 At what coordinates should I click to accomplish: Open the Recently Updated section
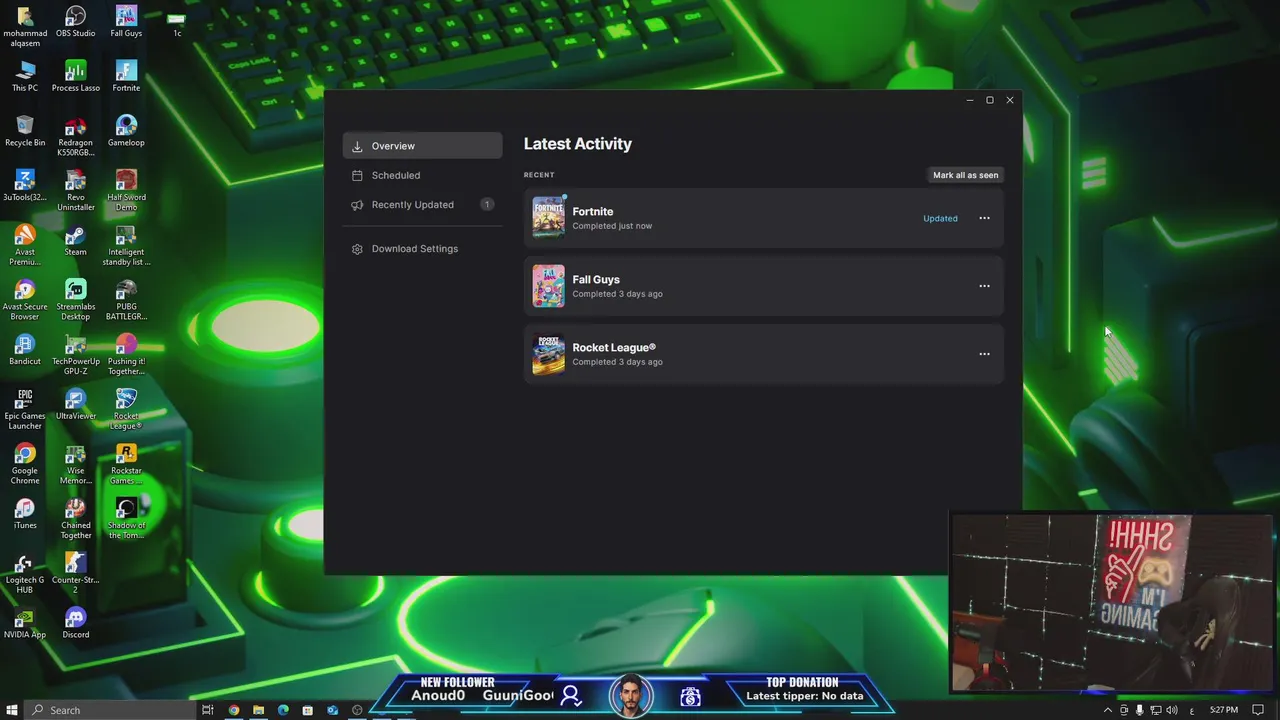(422, 205)
